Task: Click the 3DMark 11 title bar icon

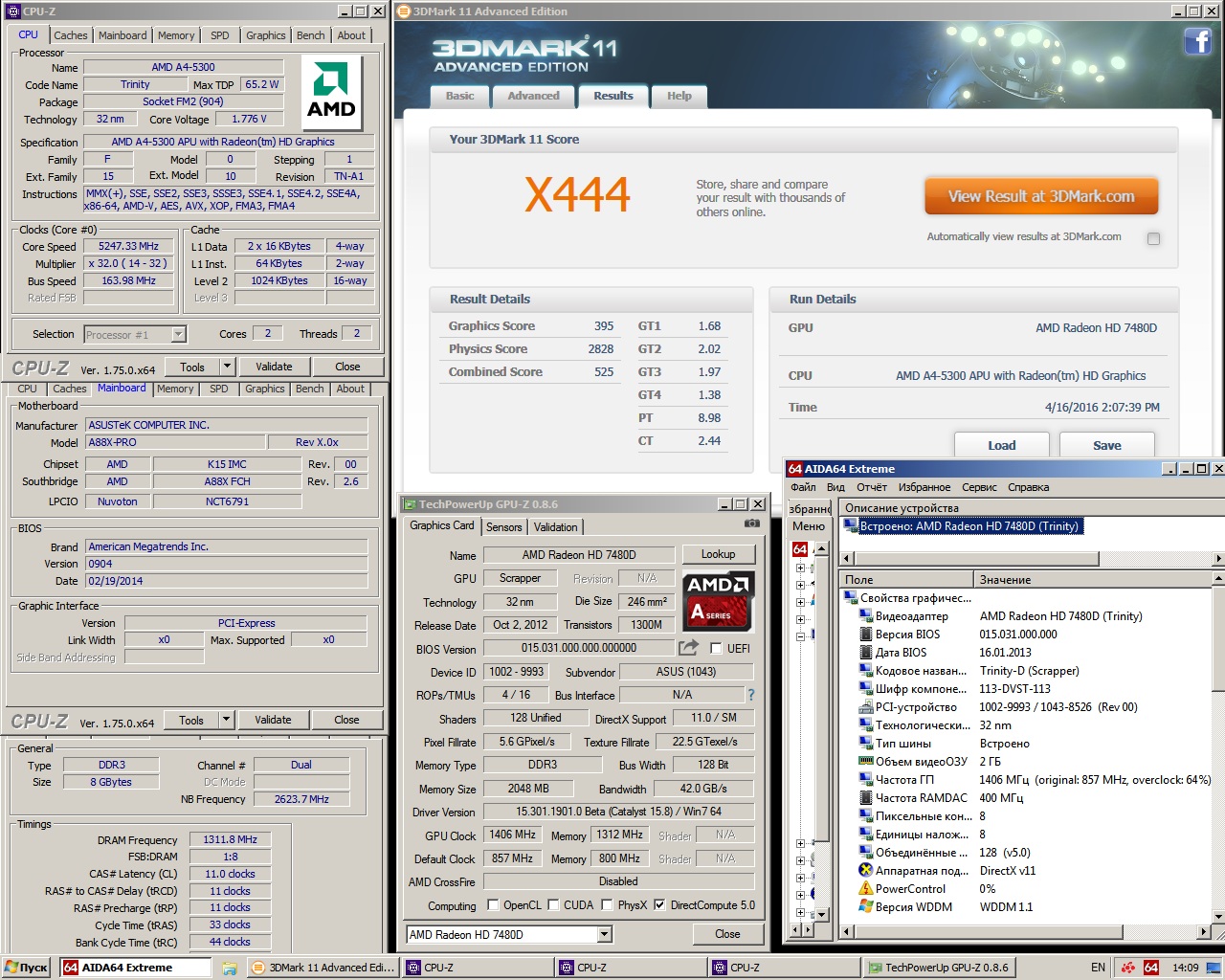Action: pos(404,11)
